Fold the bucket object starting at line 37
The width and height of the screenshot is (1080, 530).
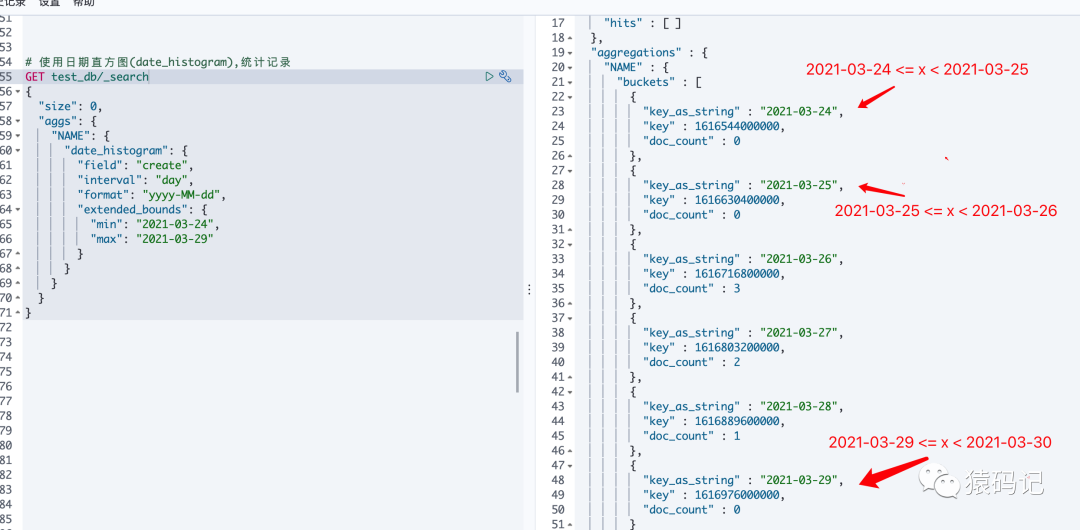570,318
